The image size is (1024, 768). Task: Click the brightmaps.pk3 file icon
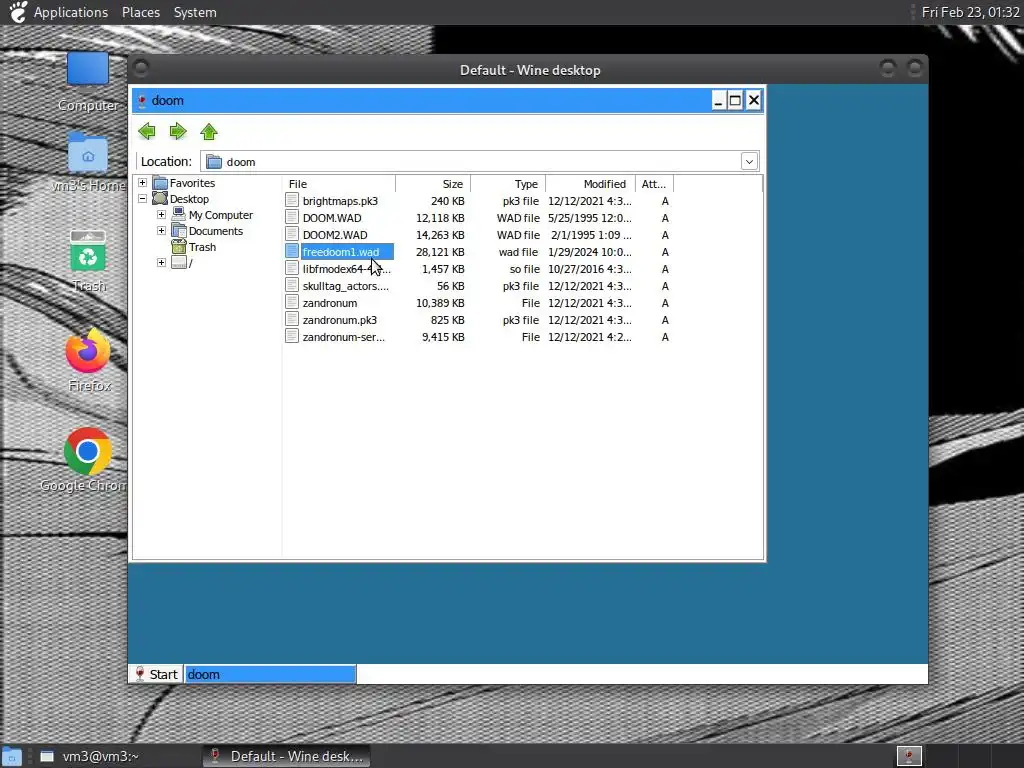click(x=292, y=200)
